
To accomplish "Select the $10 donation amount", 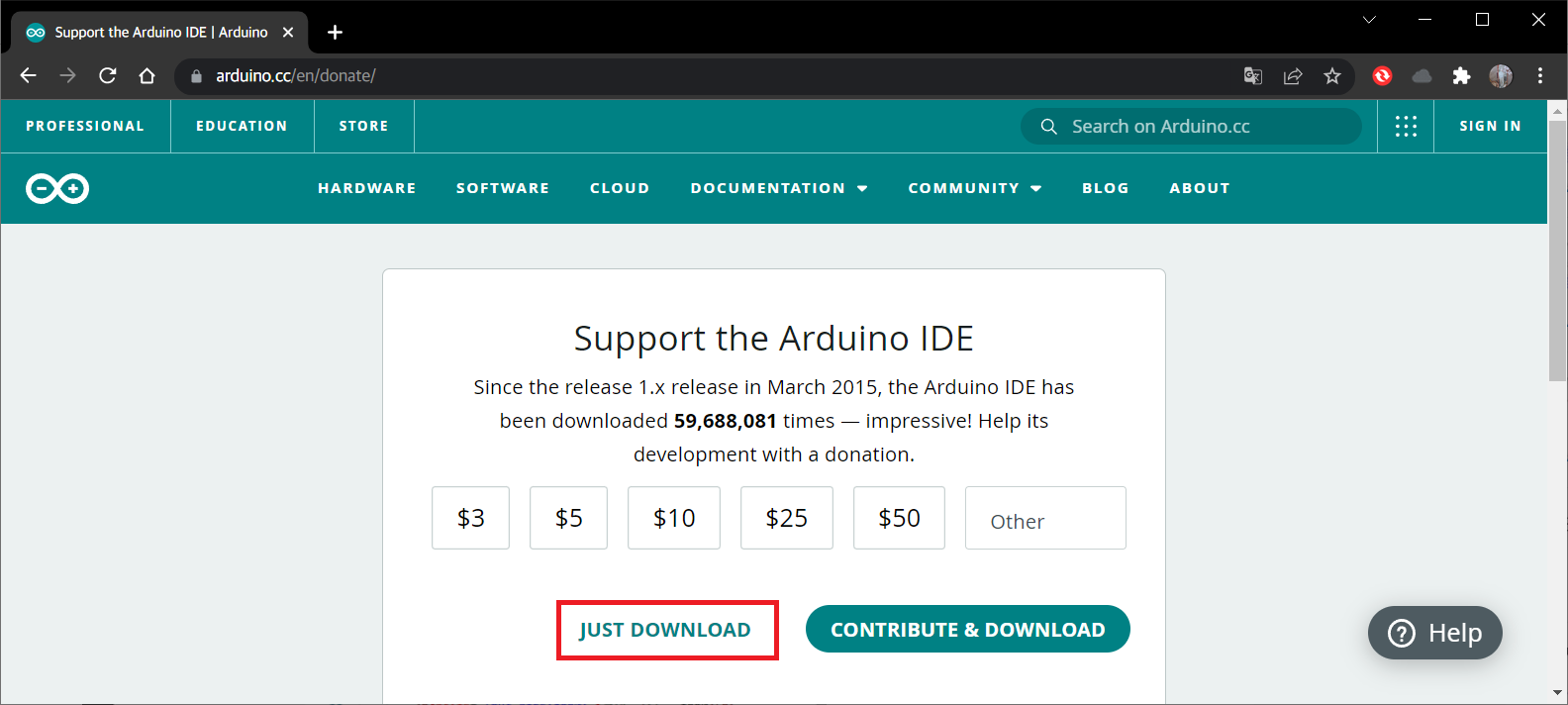I will click(x=674, y=518).
